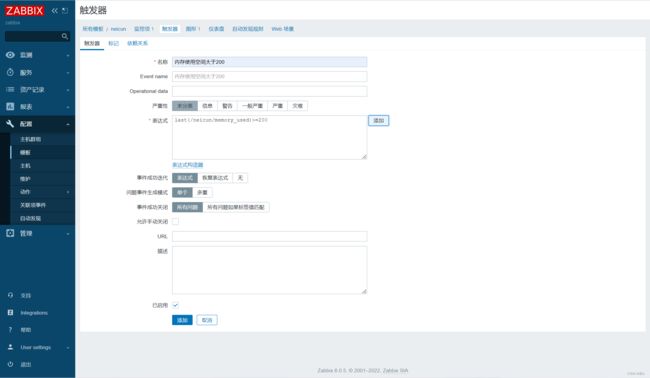The width and height of the screenshot is (650, 378).
Task: Click the Reports chart icon
Action: tap(10, 107)
